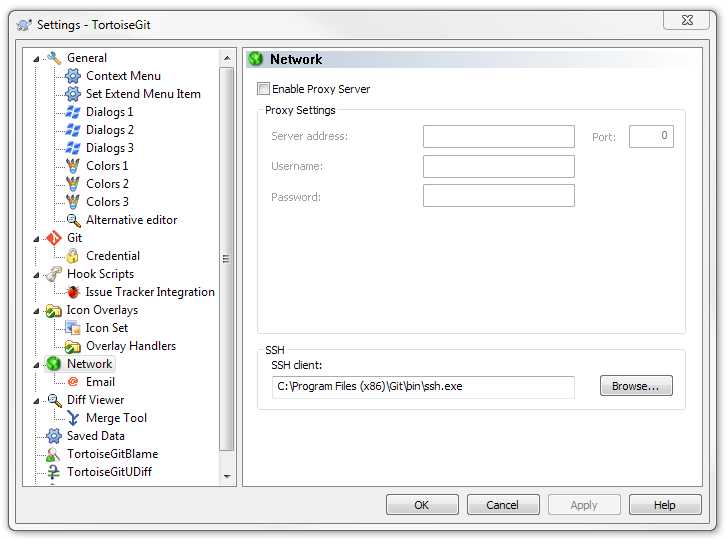This screenshot has height=540, width=727.
Task: Click the Icon Set icon
Action: pyautogui.click(x=73, y=328)
